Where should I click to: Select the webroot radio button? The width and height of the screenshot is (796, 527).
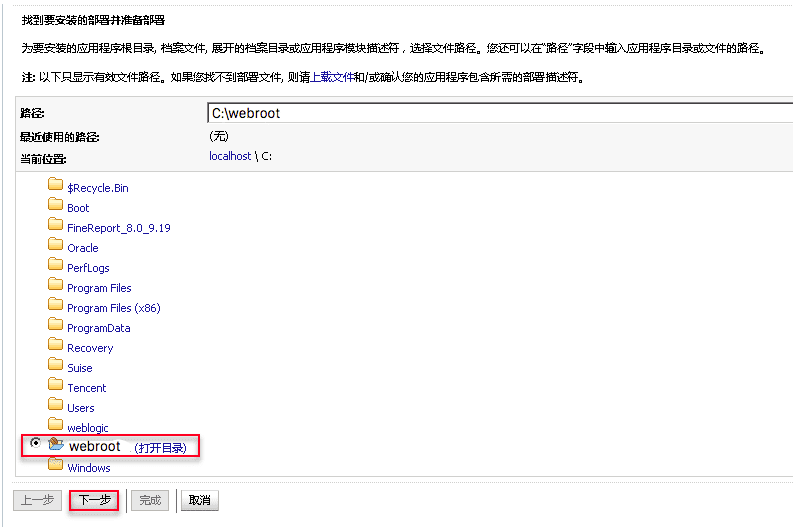(35, 443)
